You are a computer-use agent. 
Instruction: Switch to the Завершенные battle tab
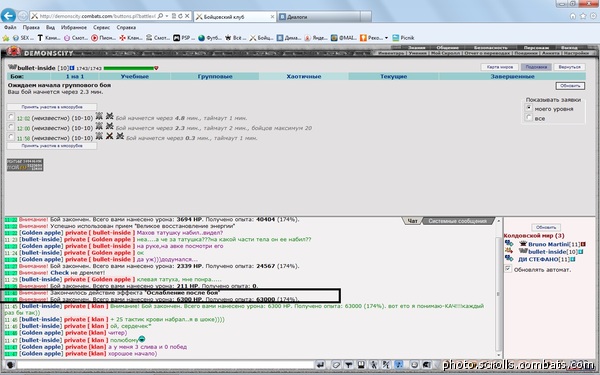[x=512, y=77]
